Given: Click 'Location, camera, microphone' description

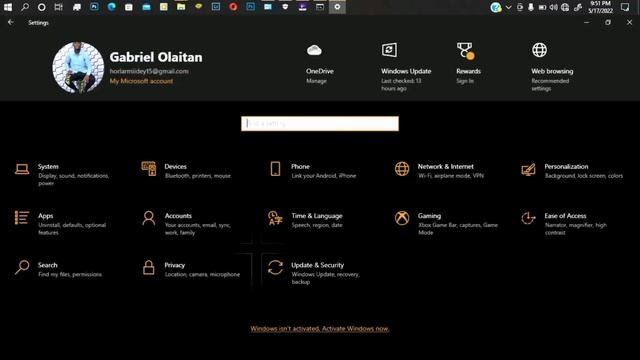Looking at the screenshot, I should pyautogui.click(x=202, y=274).
